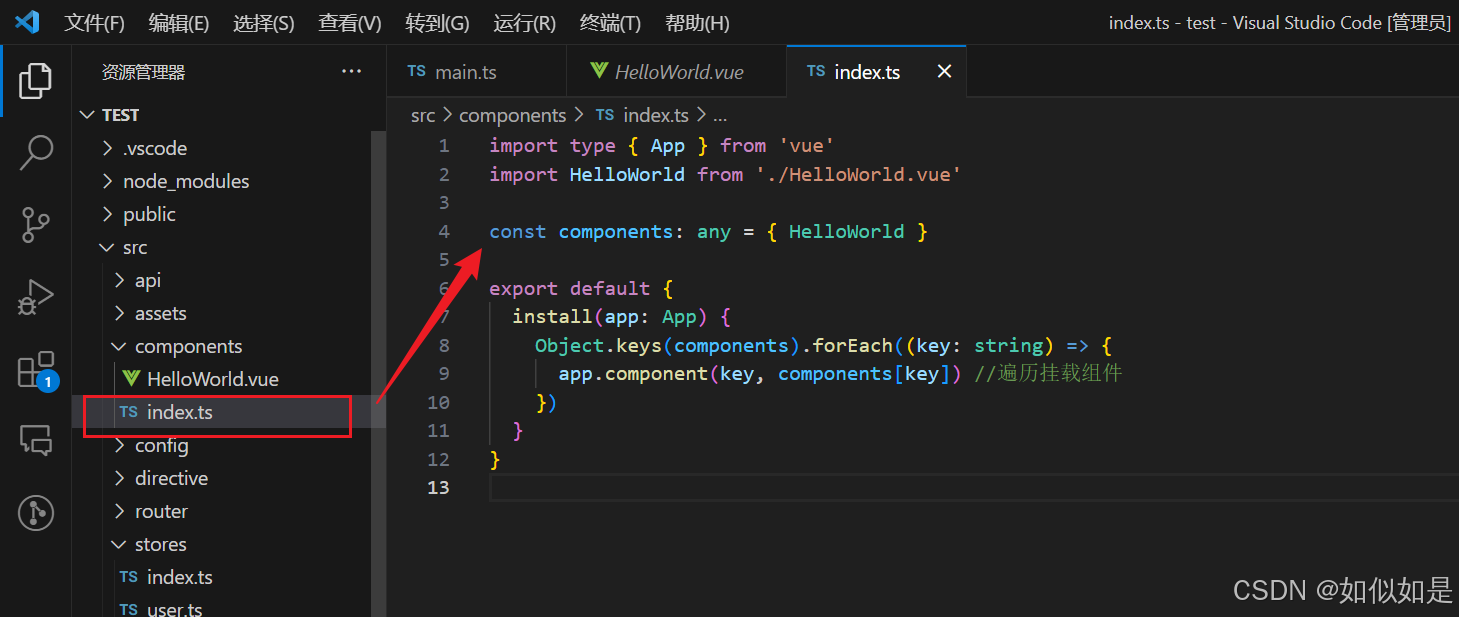Viewport: 1459px width, 617px height.
Task: Expand the config folder
Action: click(120, 445)
